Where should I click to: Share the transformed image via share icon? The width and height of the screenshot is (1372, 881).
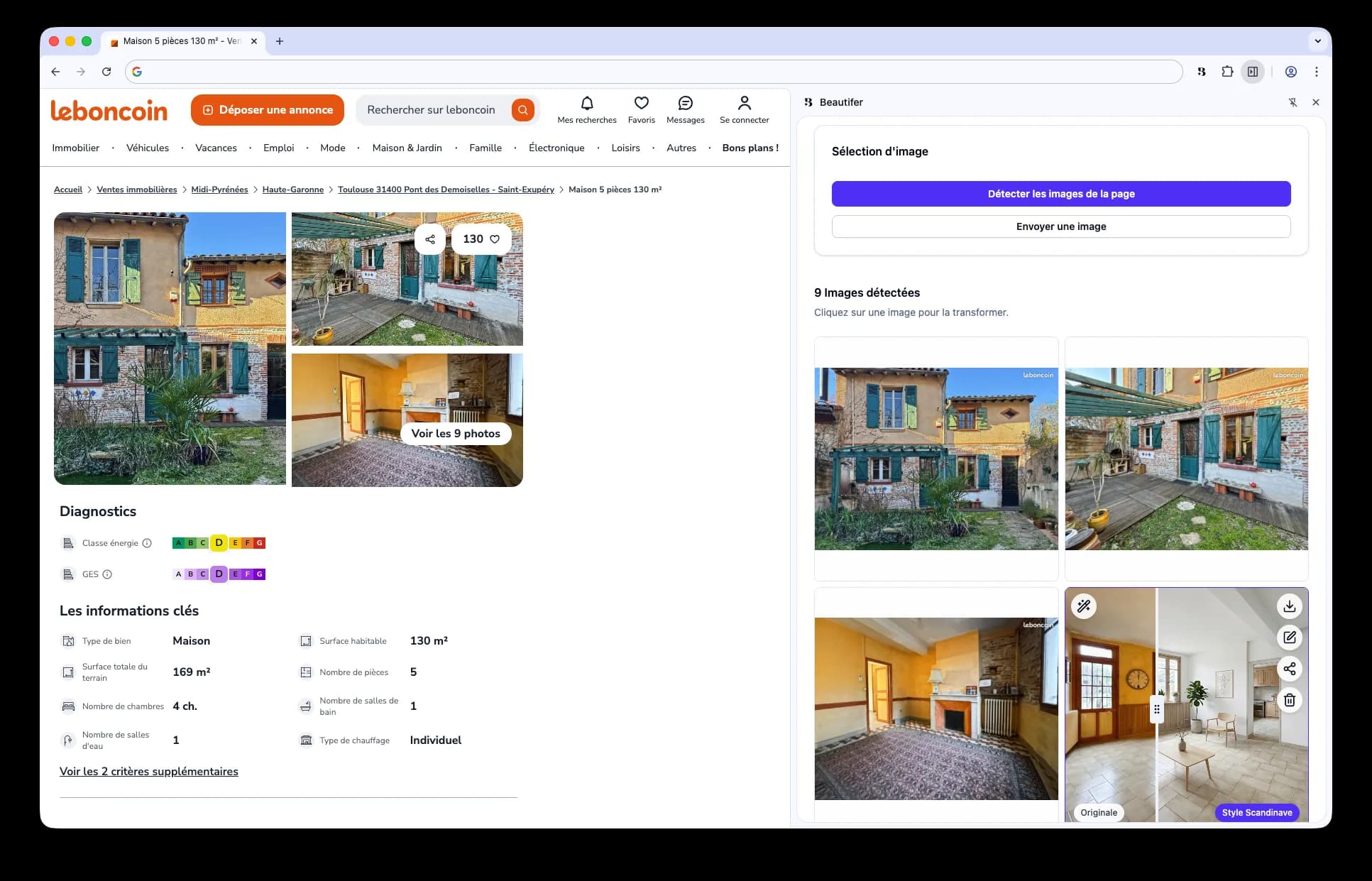[x=1289, y=669]
